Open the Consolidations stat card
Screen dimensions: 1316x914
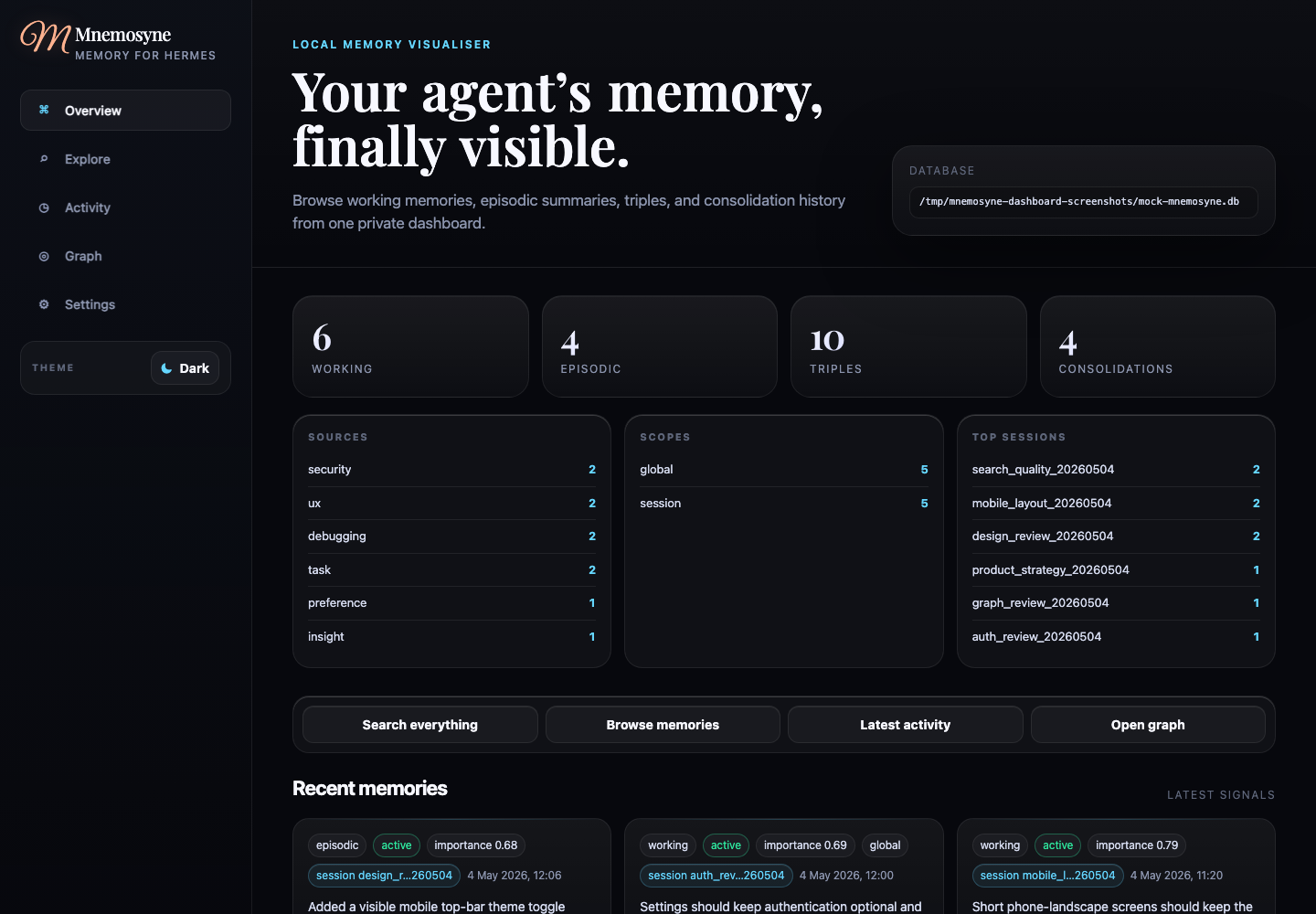1158,346
